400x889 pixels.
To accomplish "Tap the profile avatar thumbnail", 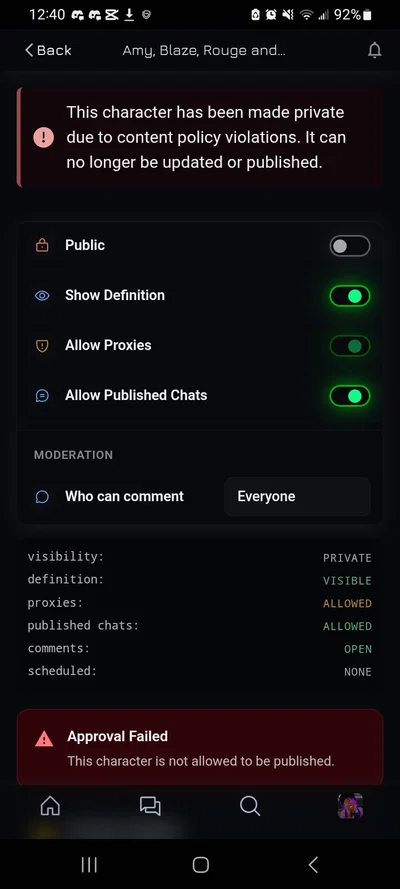I will 350,806.
